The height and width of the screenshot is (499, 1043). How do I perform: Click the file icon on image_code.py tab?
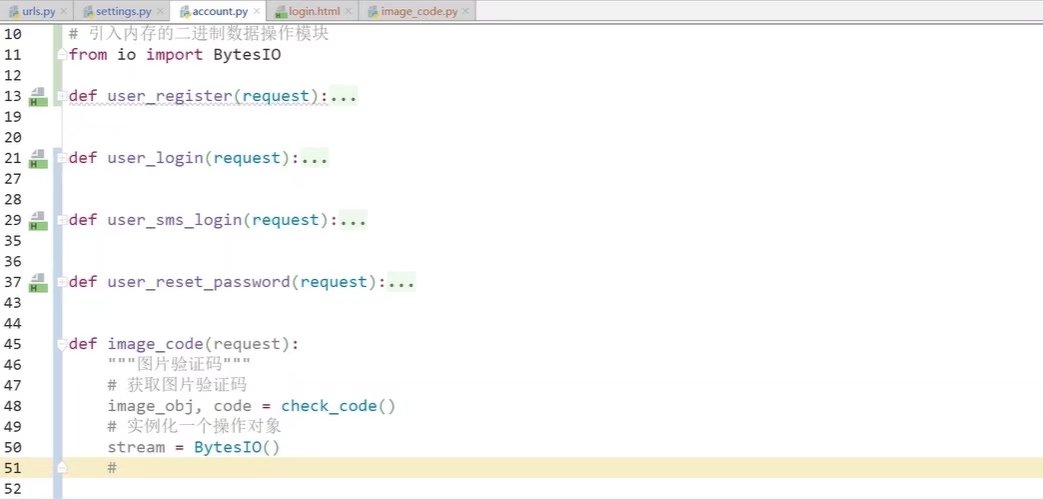coord(373,11)
